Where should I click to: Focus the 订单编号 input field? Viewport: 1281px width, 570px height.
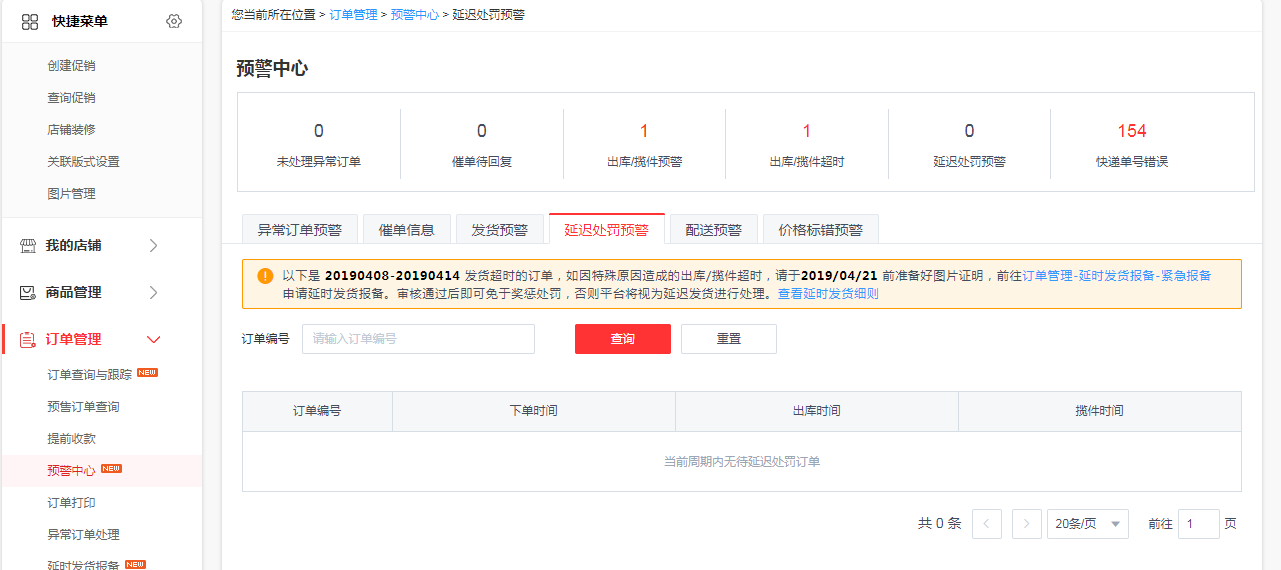point(418,339)
